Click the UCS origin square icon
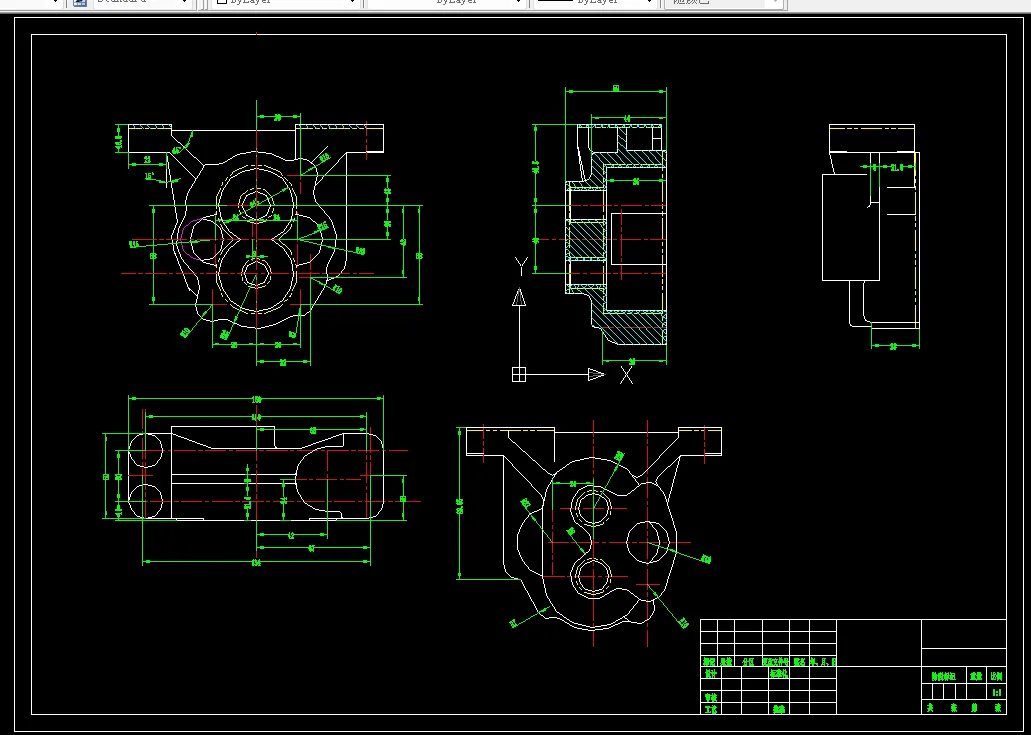The width and height of the screenshot is (1031, 735). pyautogui.click(x=519, y=374)
